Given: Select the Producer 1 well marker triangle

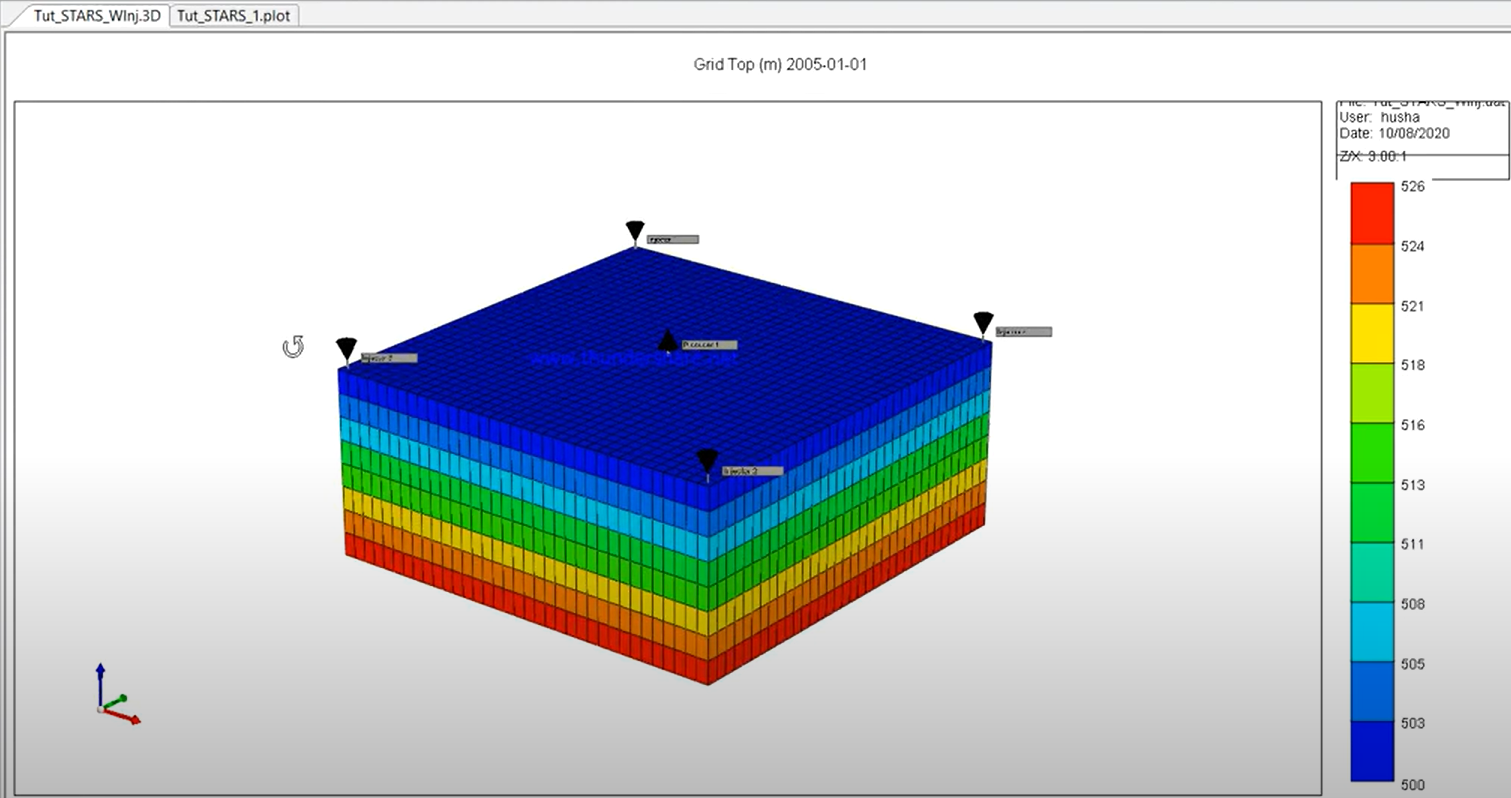Looking at the screenshot, I should [668, 341].
